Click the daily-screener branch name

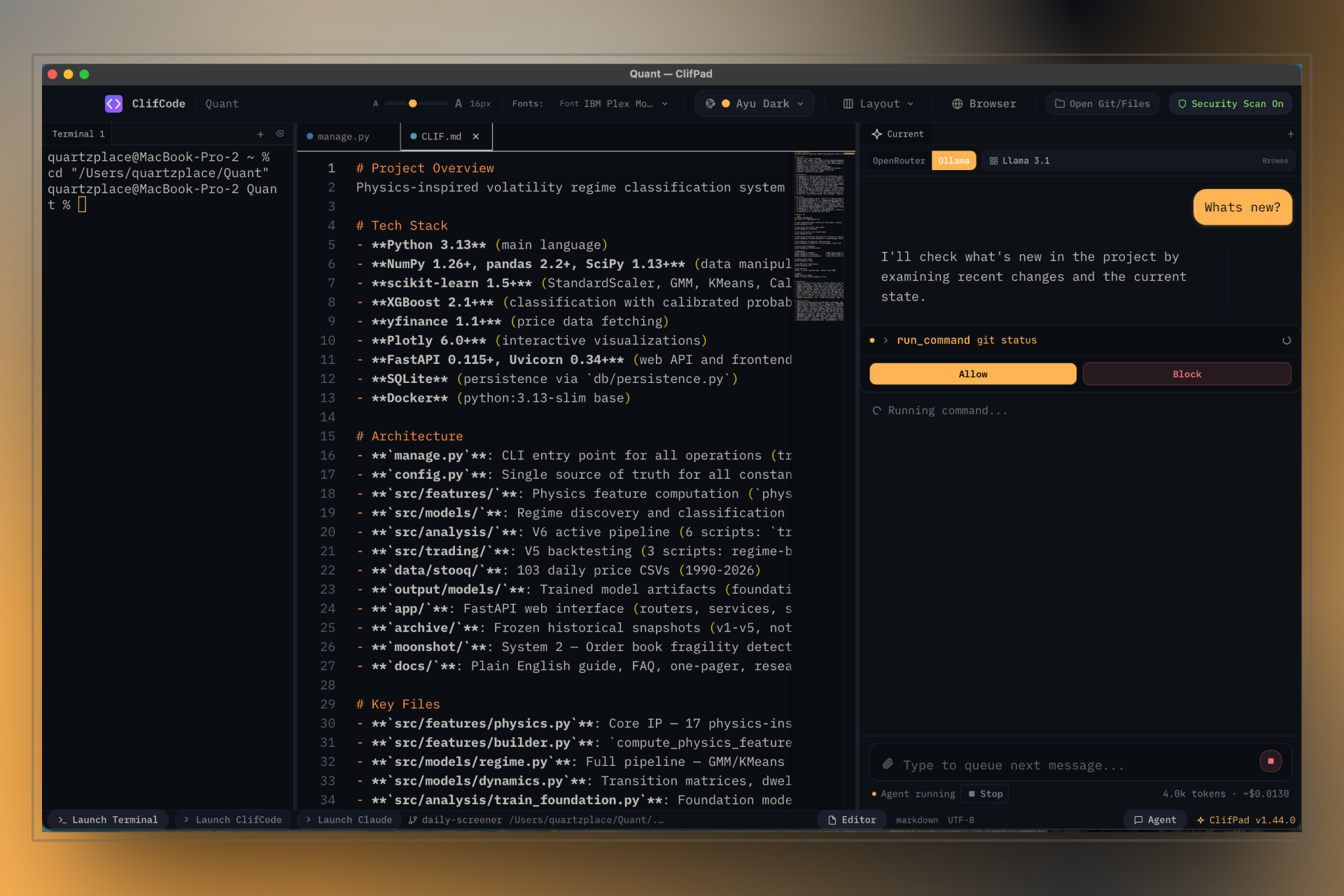pos(461,820)
